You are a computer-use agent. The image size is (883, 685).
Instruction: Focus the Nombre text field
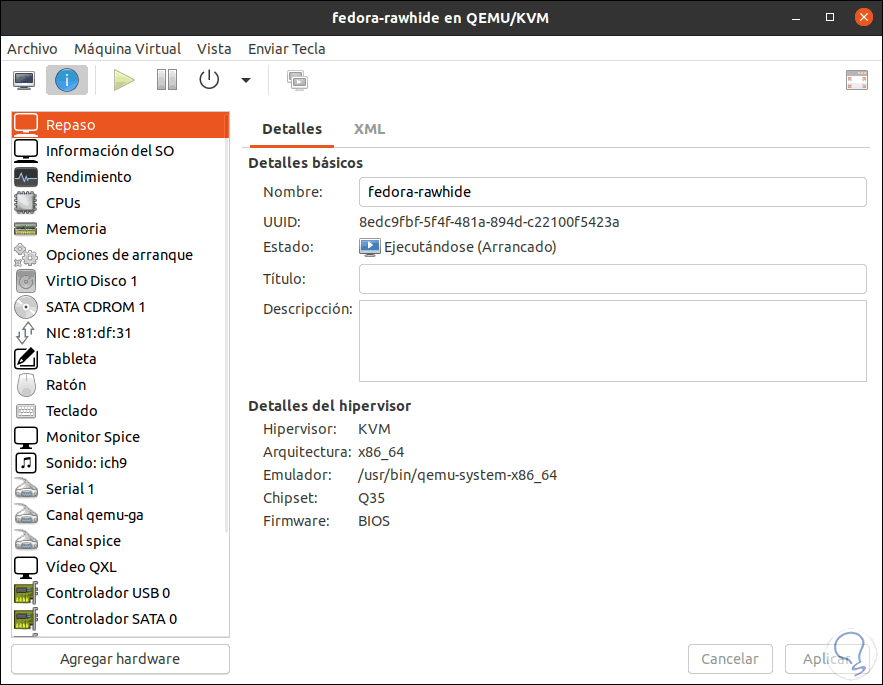pyautogui.click(x=612, y=191)
